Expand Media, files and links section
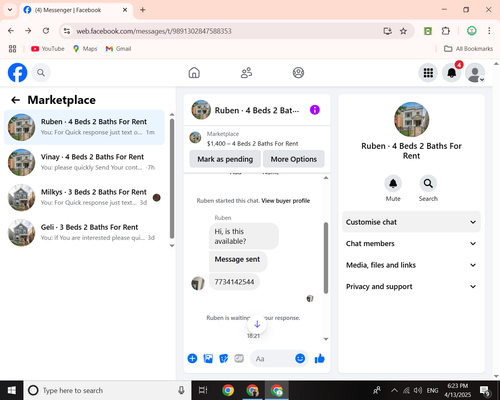Screen dimensions: 500x400 coord(411,265)
